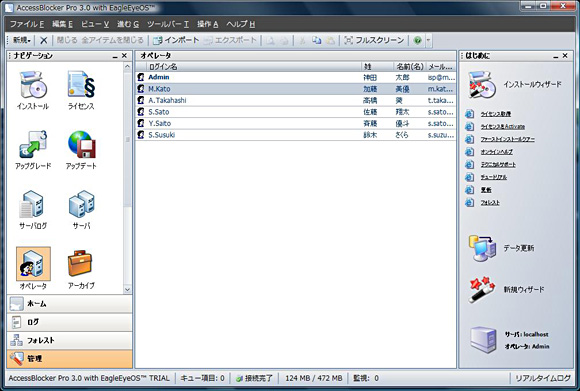The width and height of the screenshot is (580, 391).
Task: Open the 編集 menu
Action: pos(62,24)
